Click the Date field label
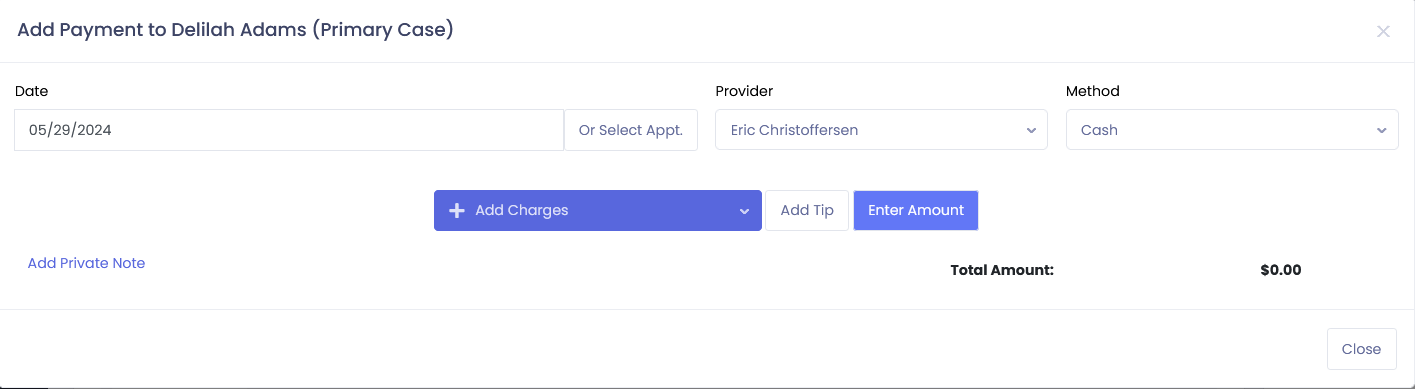The image size is (1415, 389). [x=31, y=91]
